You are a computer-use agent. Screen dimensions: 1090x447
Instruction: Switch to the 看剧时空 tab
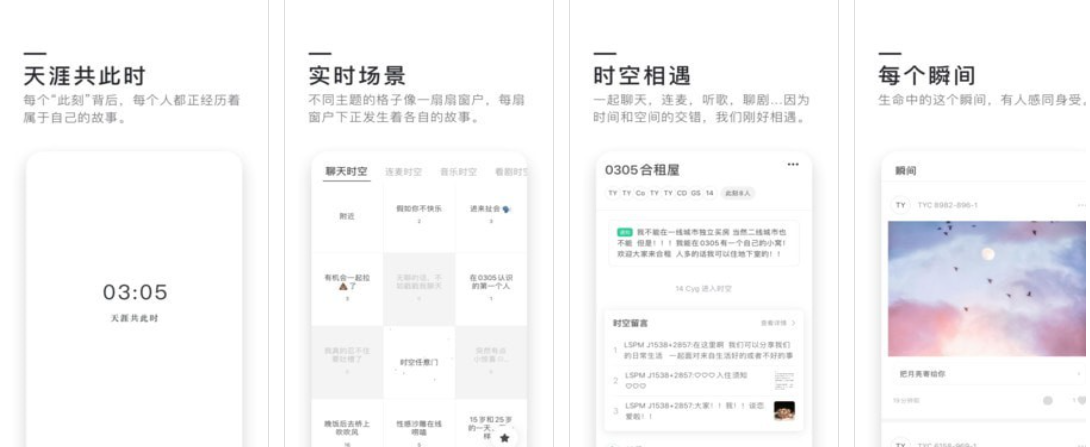pos(511,172)
